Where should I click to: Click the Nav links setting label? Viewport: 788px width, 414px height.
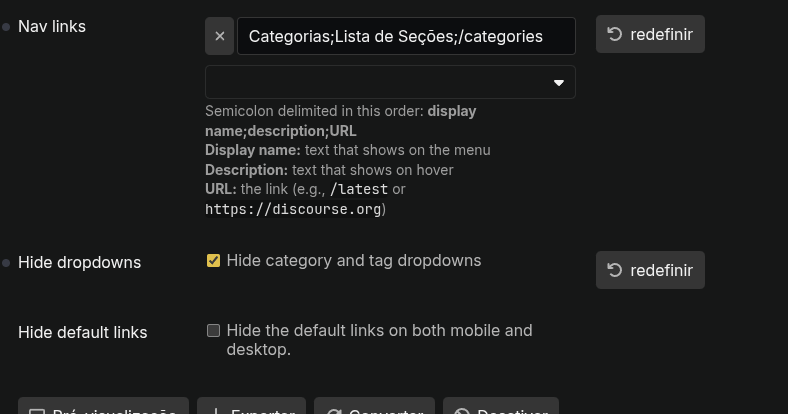pyautogui.click(x=52, y=27)
